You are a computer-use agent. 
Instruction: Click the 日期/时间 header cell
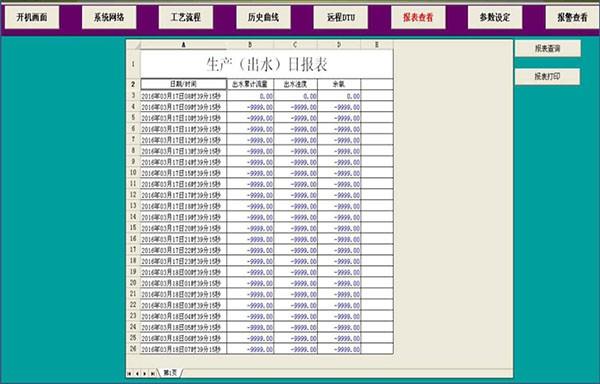pyautogui.click(x=184, y=84)
